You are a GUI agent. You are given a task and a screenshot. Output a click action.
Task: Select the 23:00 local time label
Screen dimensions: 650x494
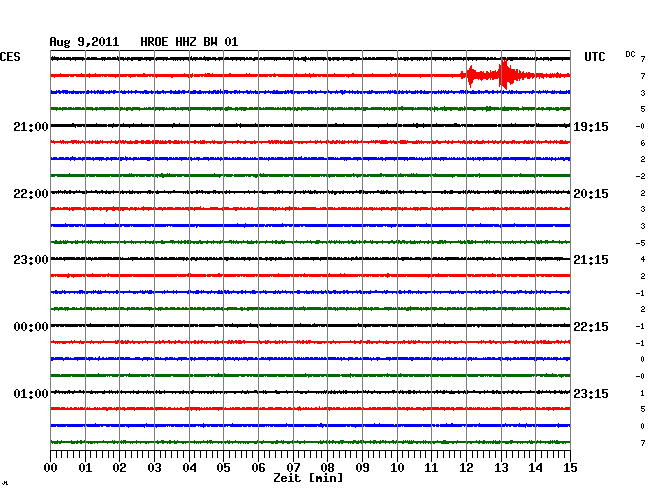point(31,260)
